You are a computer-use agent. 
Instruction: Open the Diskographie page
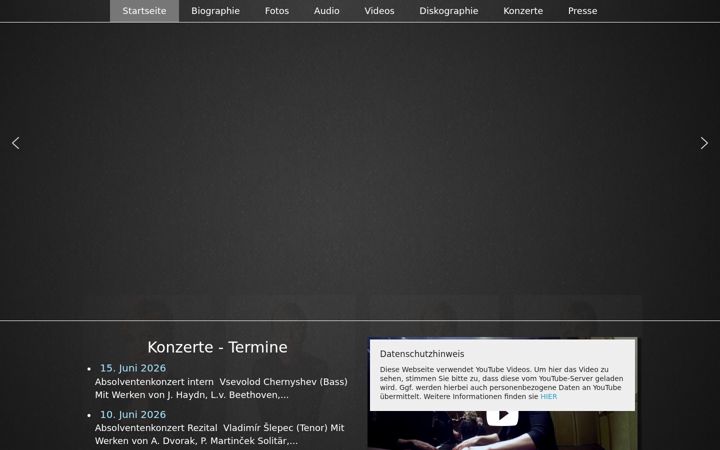click(449, 11)
